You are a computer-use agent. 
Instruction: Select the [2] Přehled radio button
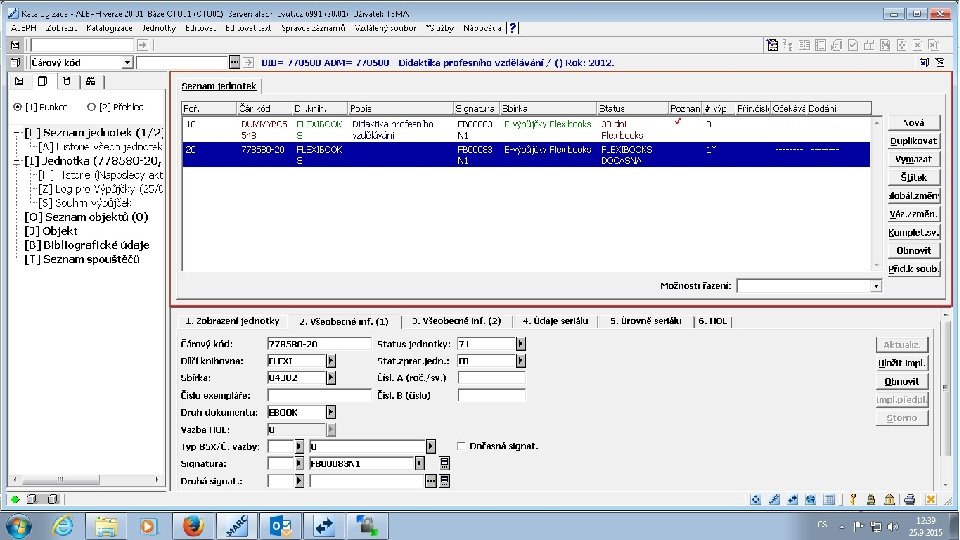coord(91,107)
